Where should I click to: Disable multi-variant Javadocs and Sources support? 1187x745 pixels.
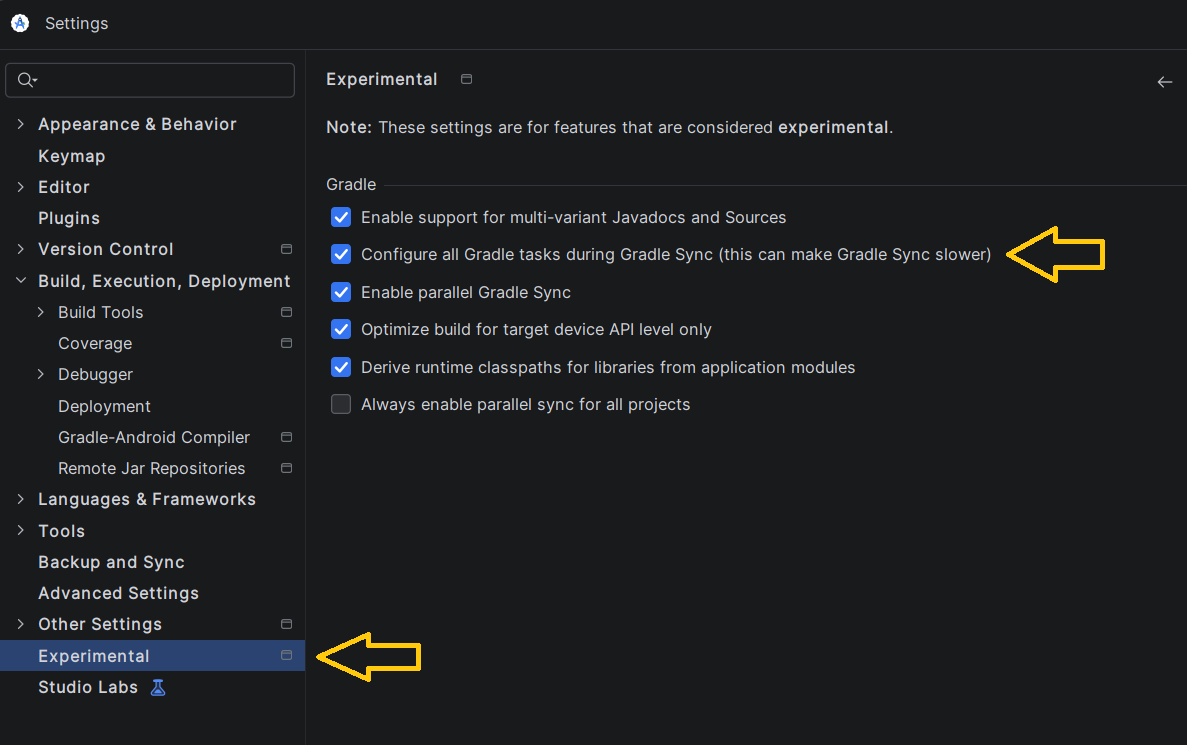point(341,217)
